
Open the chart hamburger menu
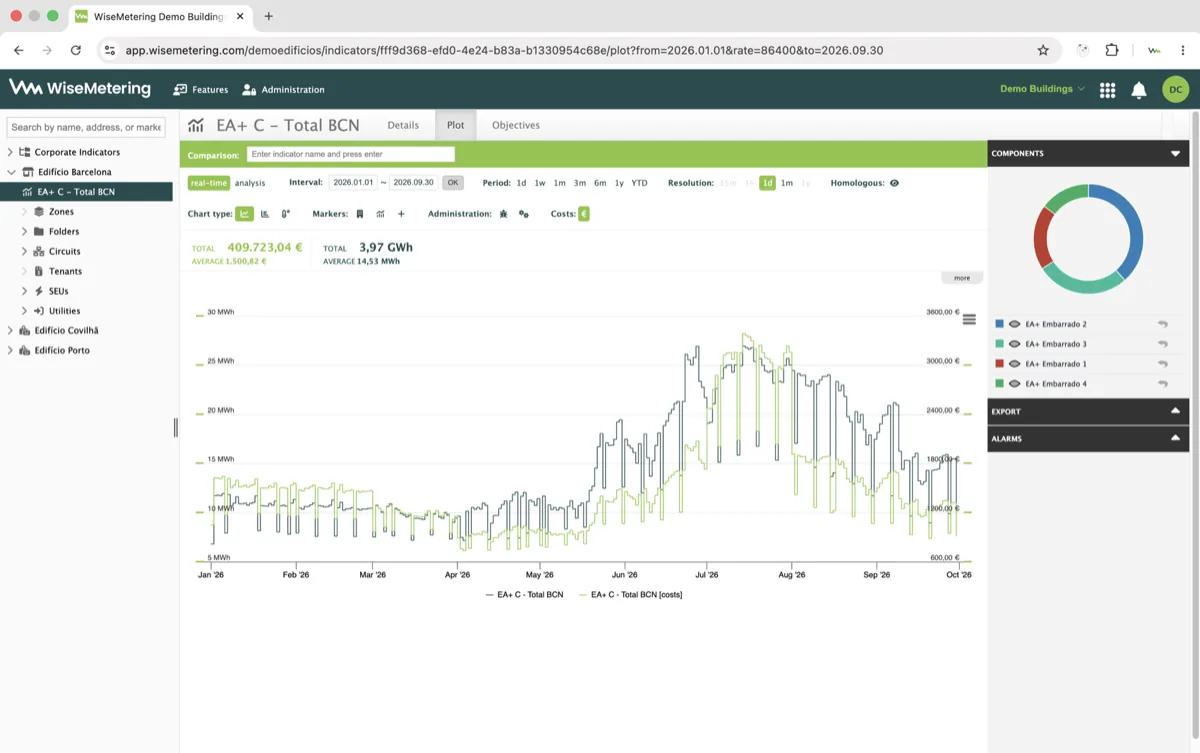coord(969,320)
